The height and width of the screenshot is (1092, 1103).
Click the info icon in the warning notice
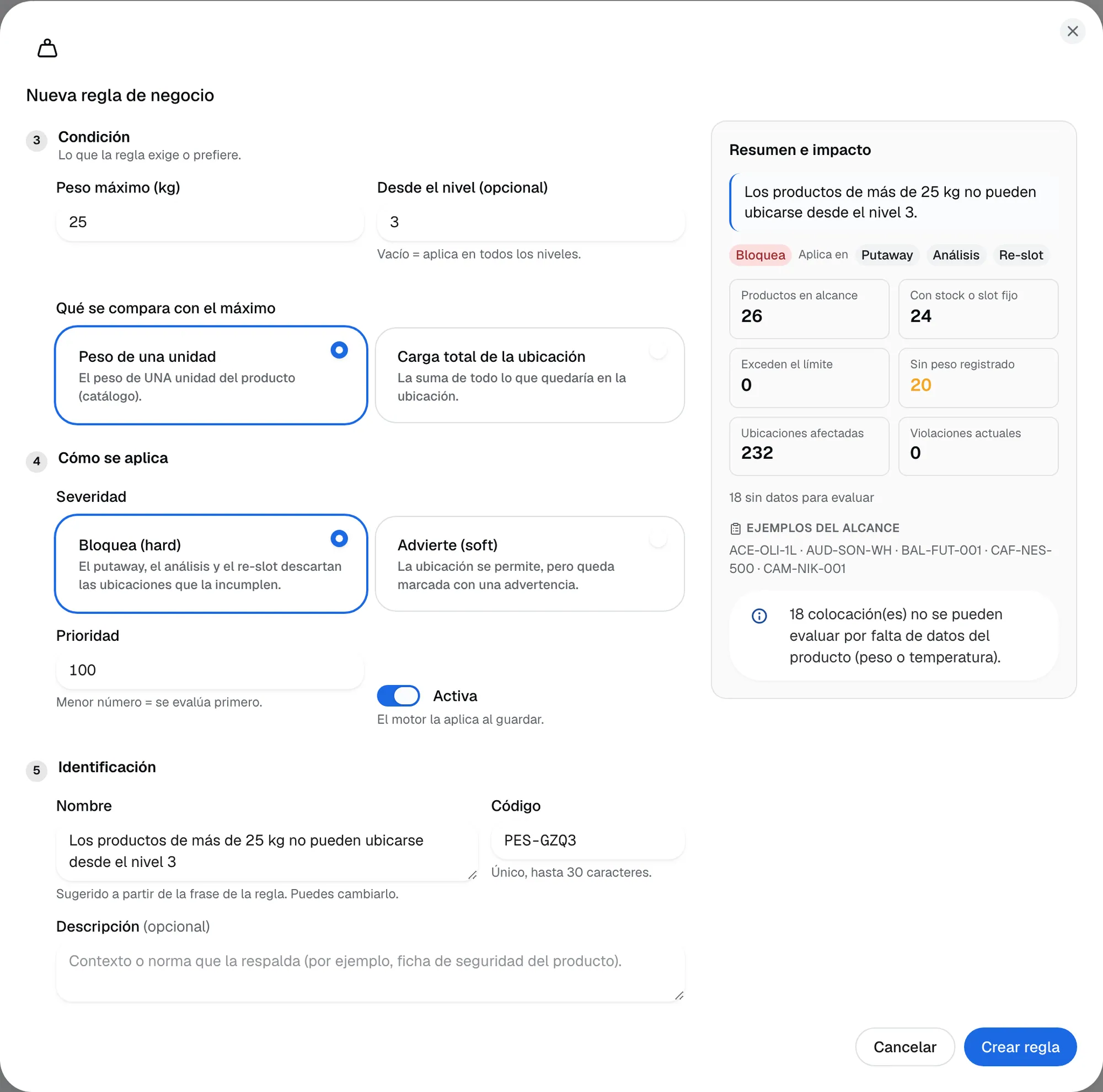coord(759,615)
